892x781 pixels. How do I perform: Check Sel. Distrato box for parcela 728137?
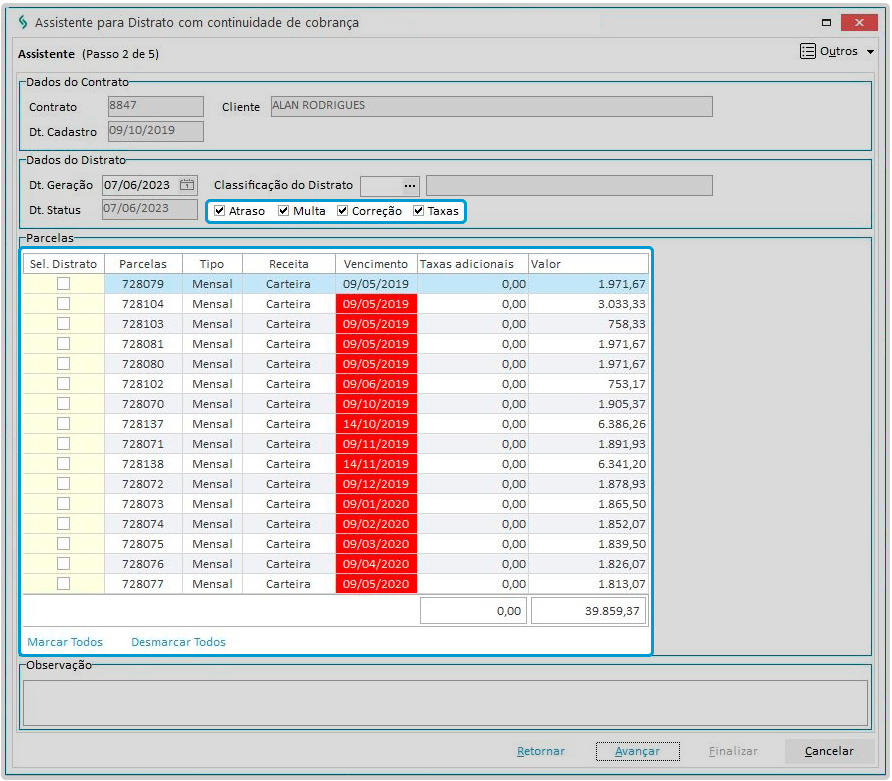click(64, 424)
